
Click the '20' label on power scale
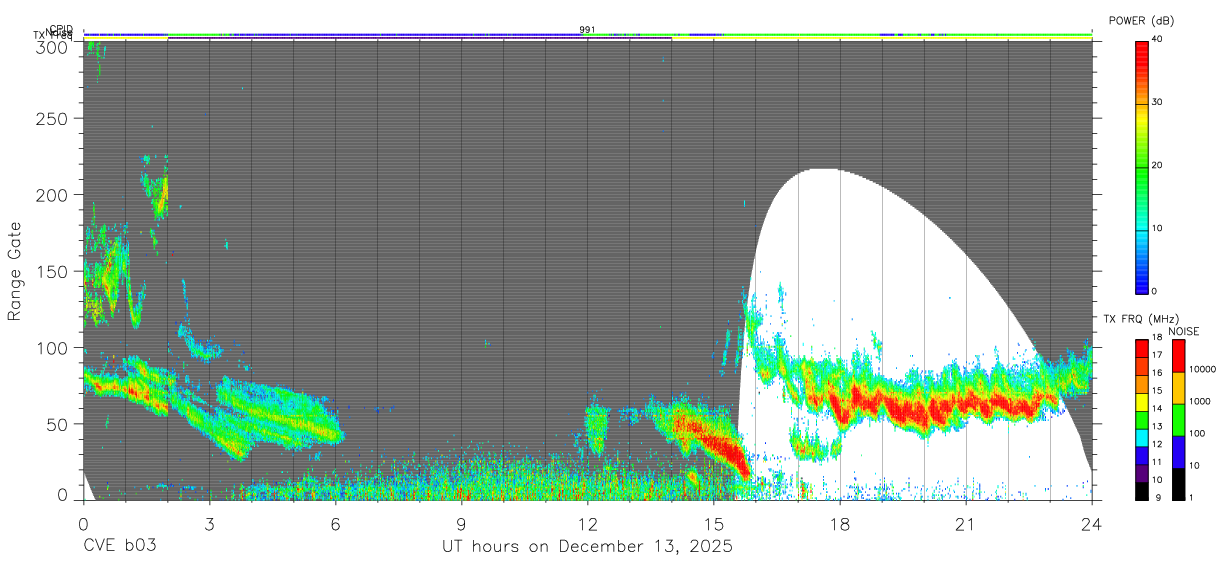[x=1156, y=165]
